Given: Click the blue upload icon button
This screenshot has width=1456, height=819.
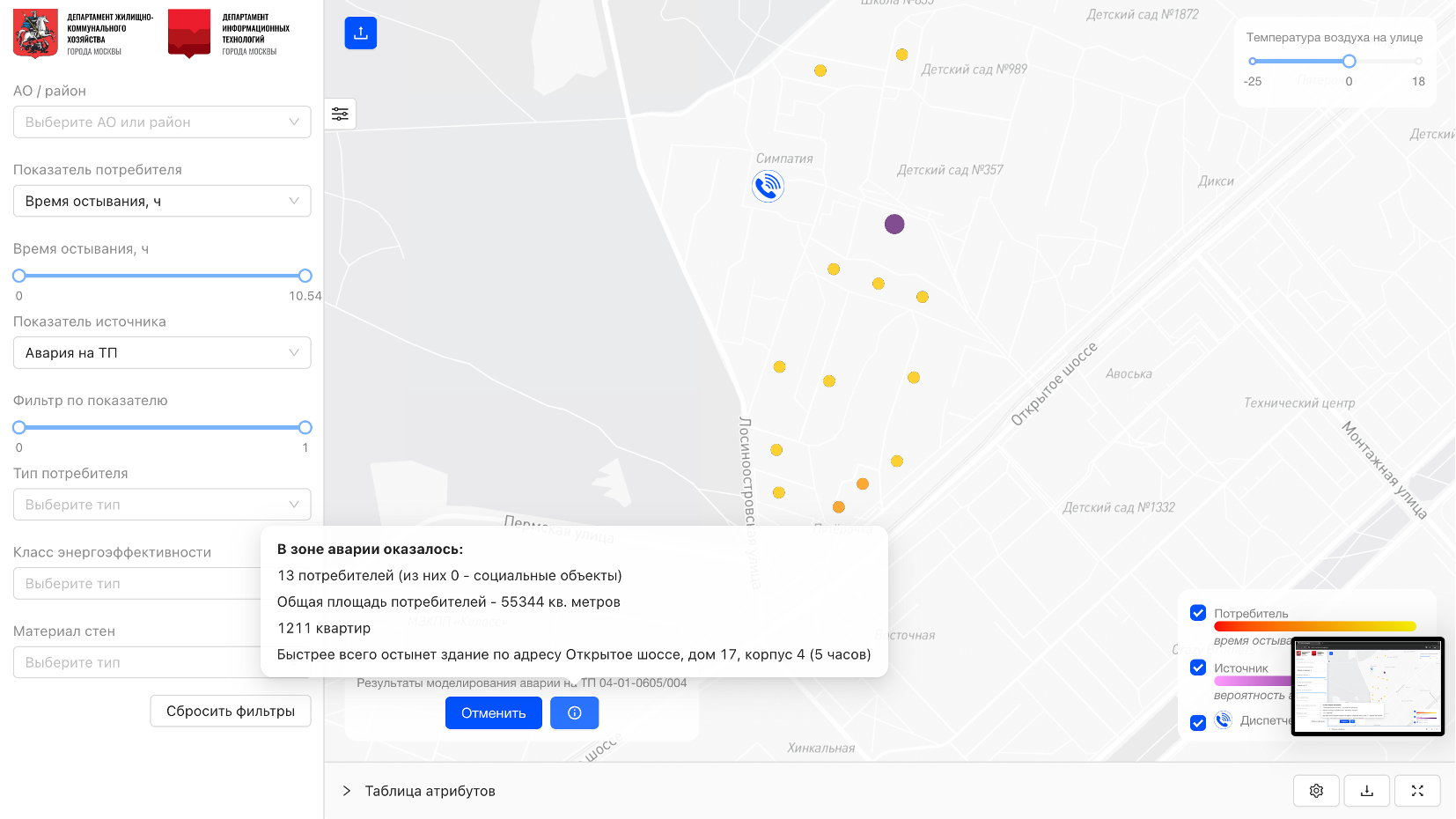Looking at the screenshot, I should (x=361, y=33).
